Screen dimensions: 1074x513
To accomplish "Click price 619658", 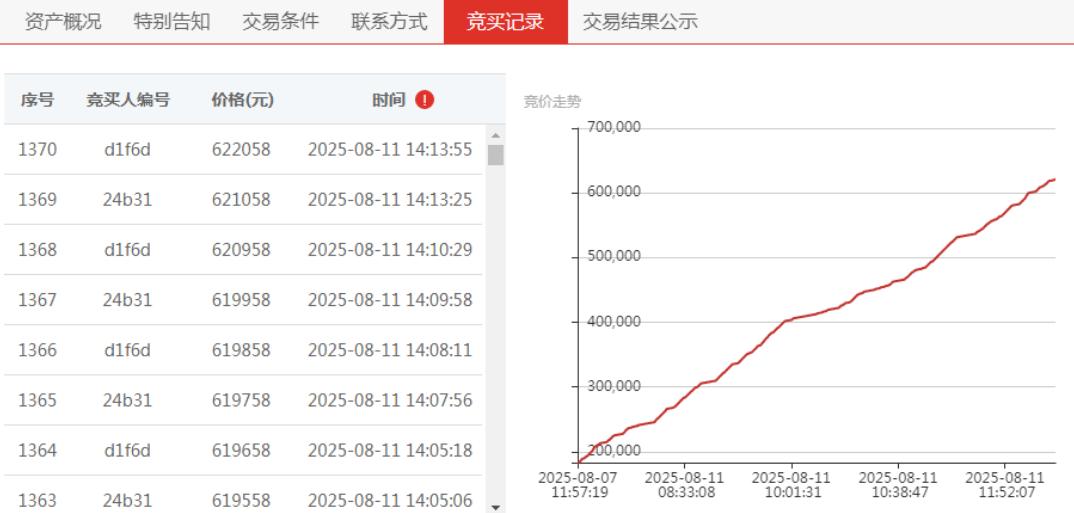I will pyautogui.click(x=241, y=450).
